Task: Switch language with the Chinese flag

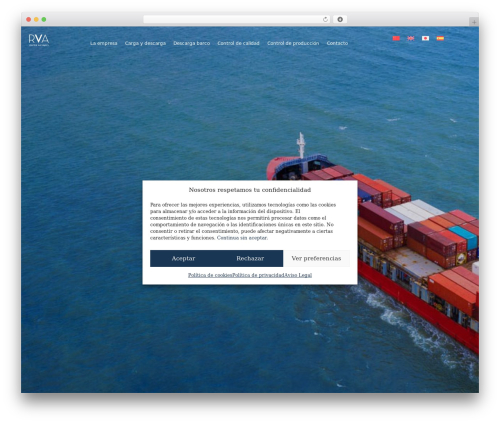Action: pos(396,38)
